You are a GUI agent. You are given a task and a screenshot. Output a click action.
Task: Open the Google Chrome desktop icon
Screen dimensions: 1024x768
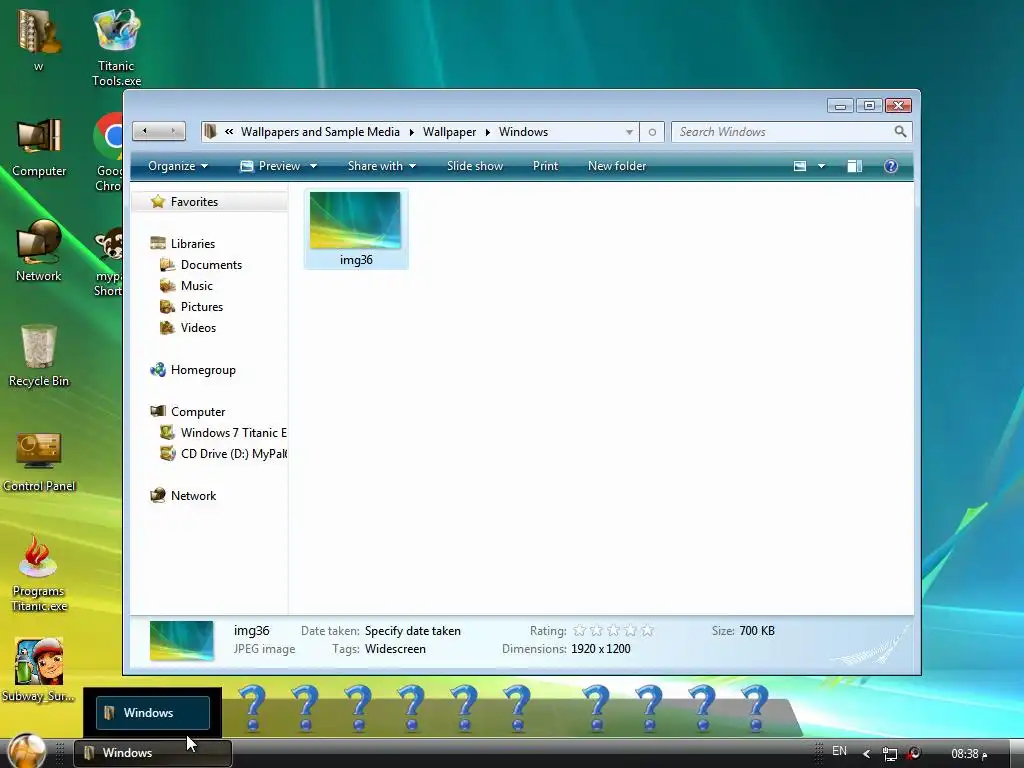(108, 152)
